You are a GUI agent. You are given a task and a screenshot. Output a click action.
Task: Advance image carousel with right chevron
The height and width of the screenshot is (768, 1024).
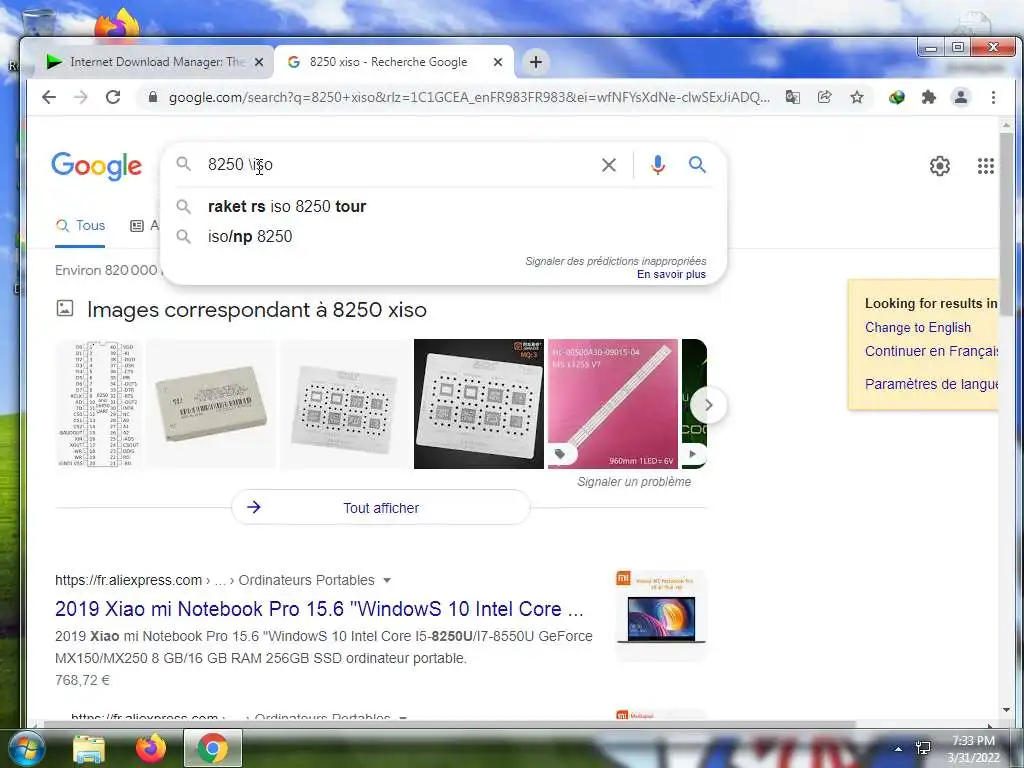pos(709,405)
